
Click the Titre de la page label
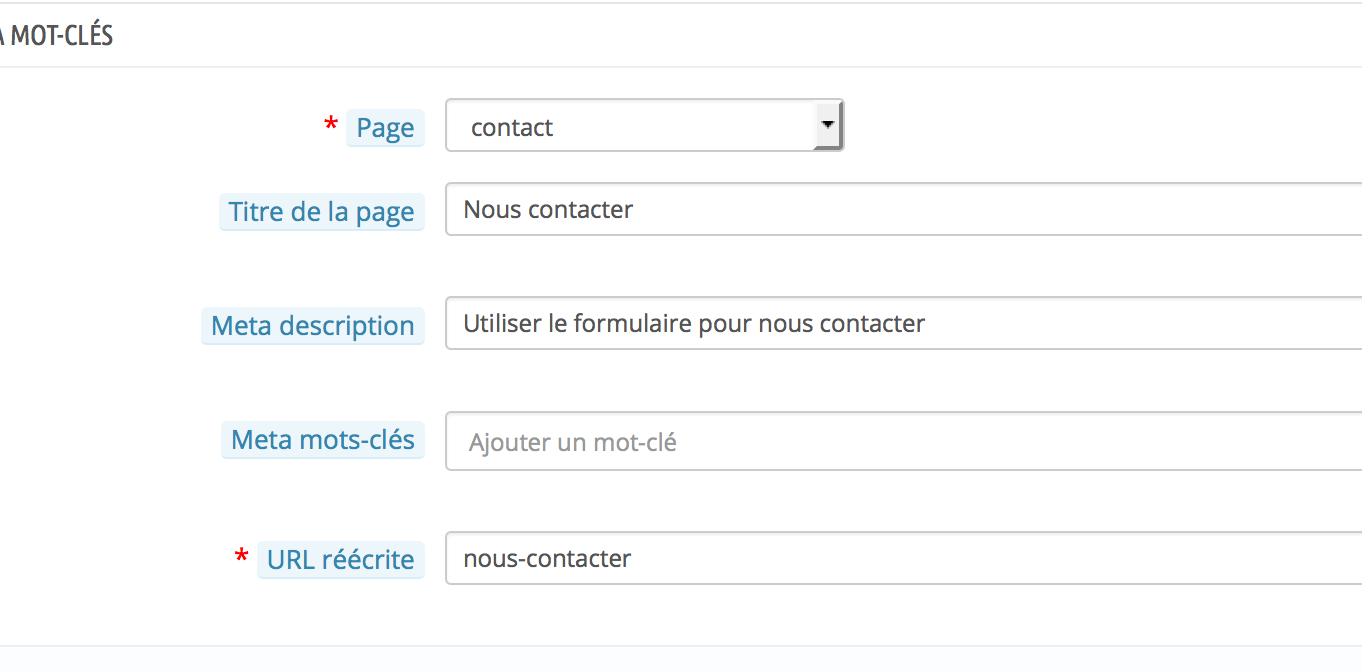pos(321,212)
